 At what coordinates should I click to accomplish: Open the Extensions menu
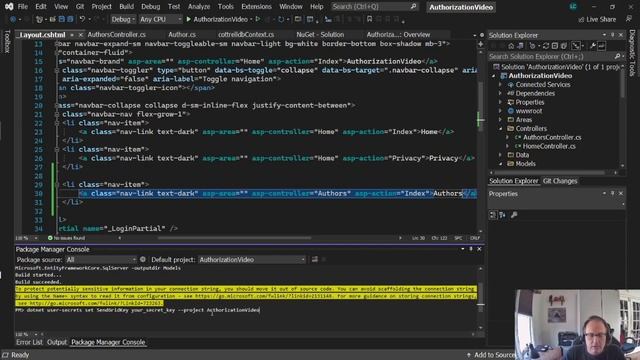click(x=256, y=7)
